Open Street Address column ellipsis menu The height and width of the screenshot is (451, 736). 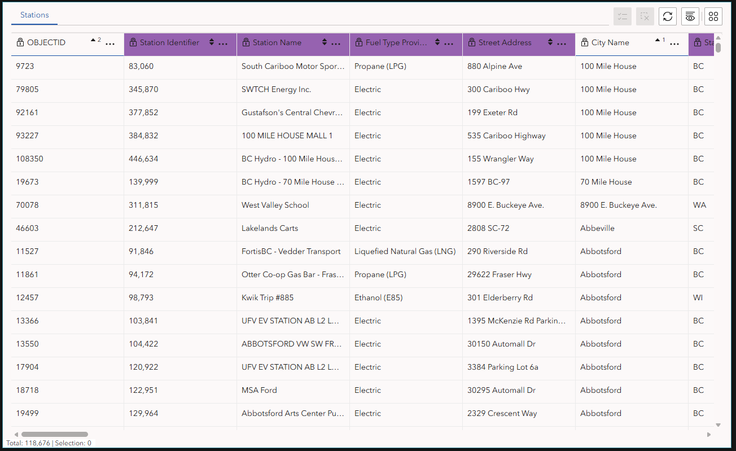pos(561,44)
